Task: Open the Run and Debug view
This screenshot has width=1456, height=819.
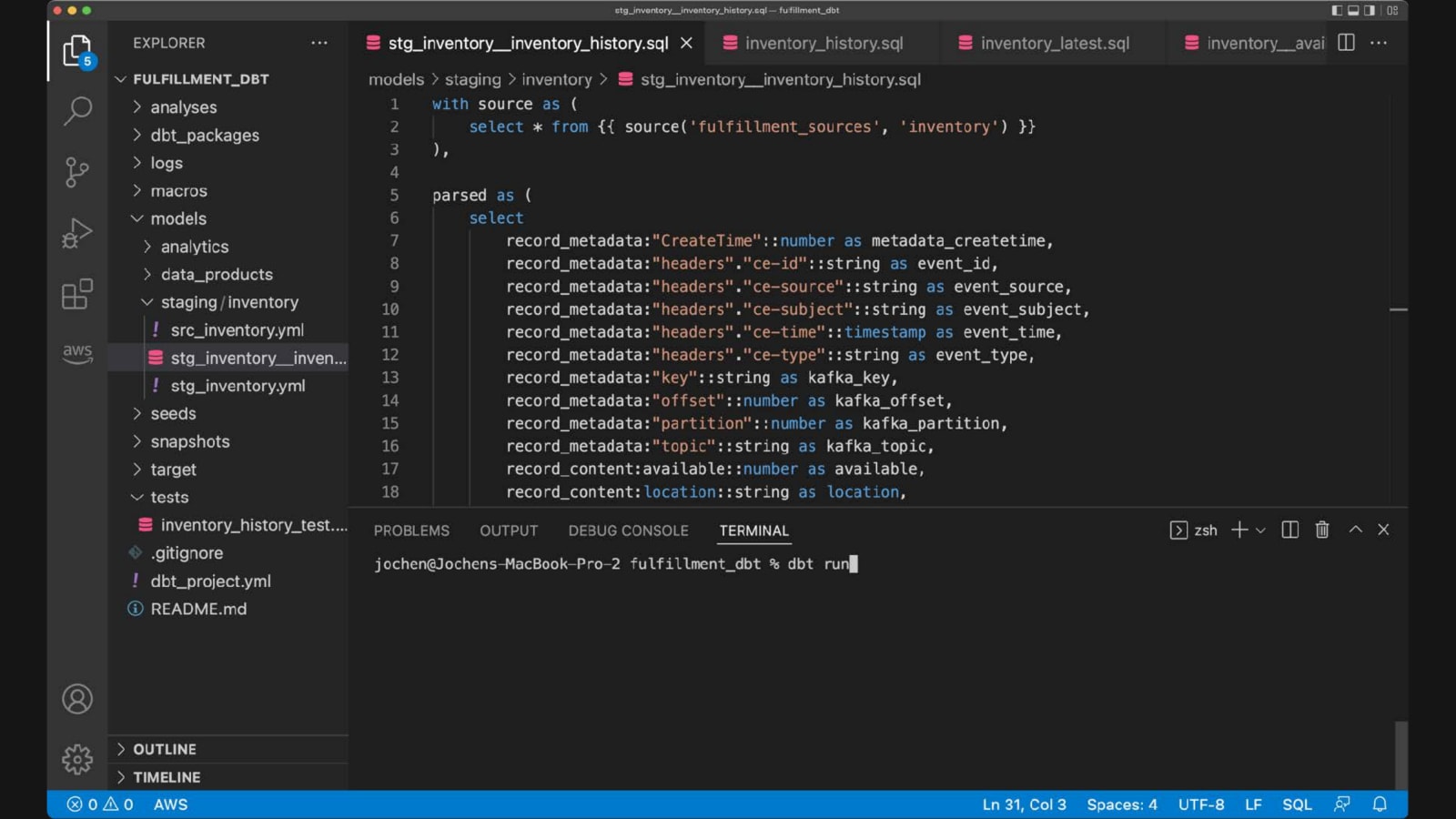Action: click(x=77, y=233)
